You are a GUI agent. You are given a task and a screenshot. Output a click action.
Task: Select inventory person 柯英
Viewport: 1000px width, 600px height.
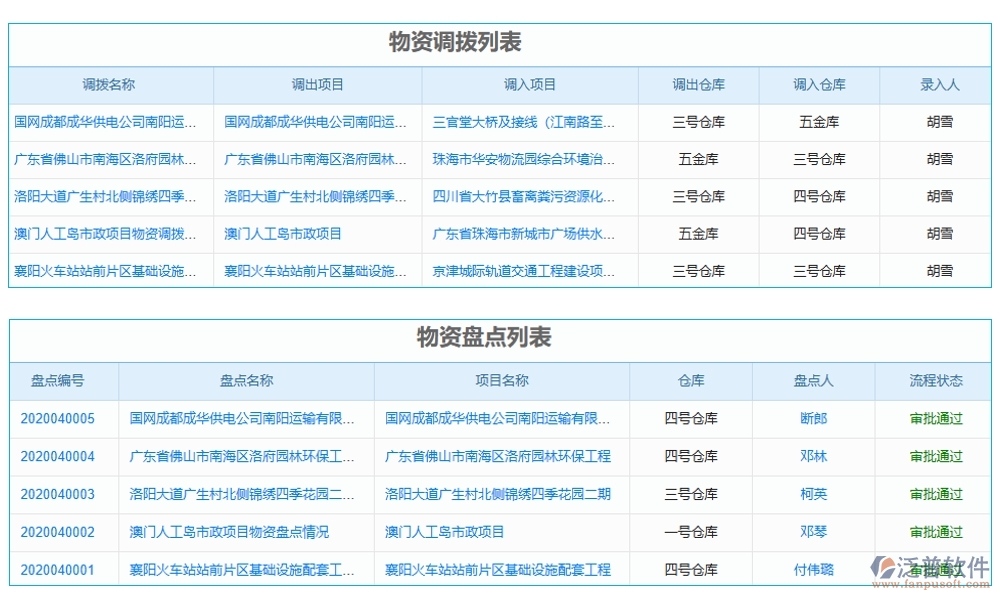[812, 495]
